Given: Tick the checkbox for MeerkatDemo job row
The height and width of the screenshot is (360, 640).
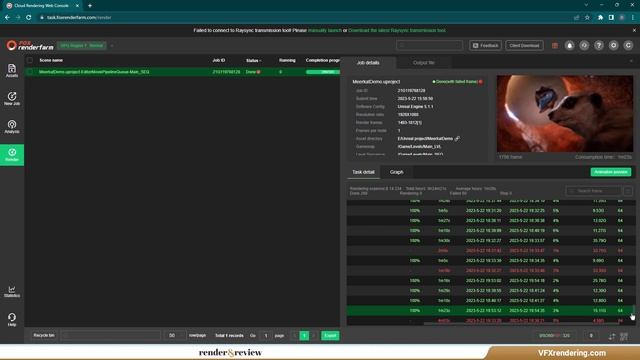Looking at the screenshot, I should point(30,72).
